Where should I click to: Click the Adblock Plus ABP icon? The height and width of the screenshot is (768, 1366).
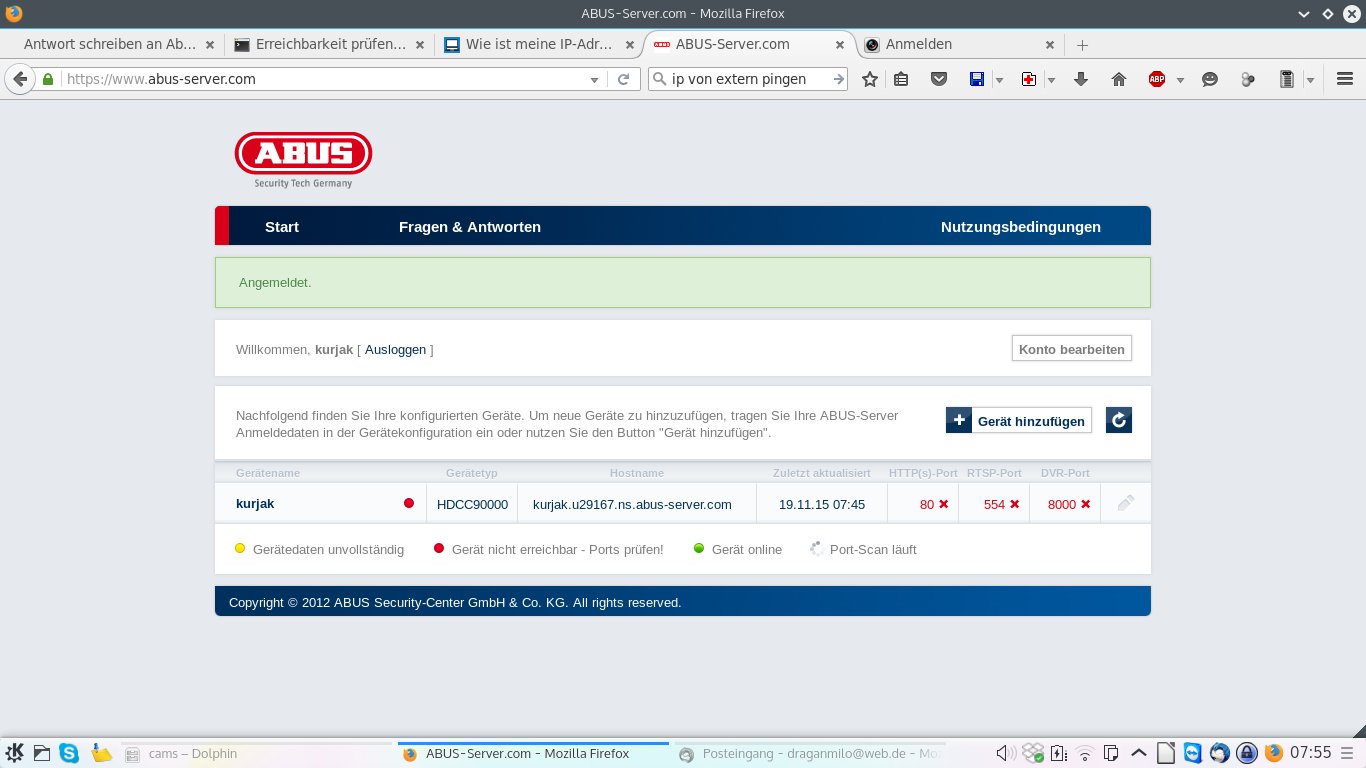click(x=1157, y=79)
